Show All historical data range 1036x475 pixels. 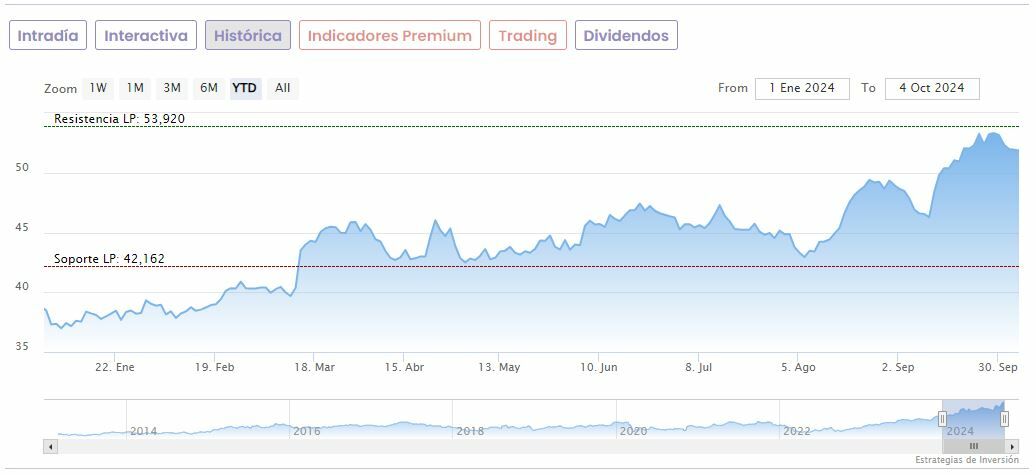coord(283,88)
